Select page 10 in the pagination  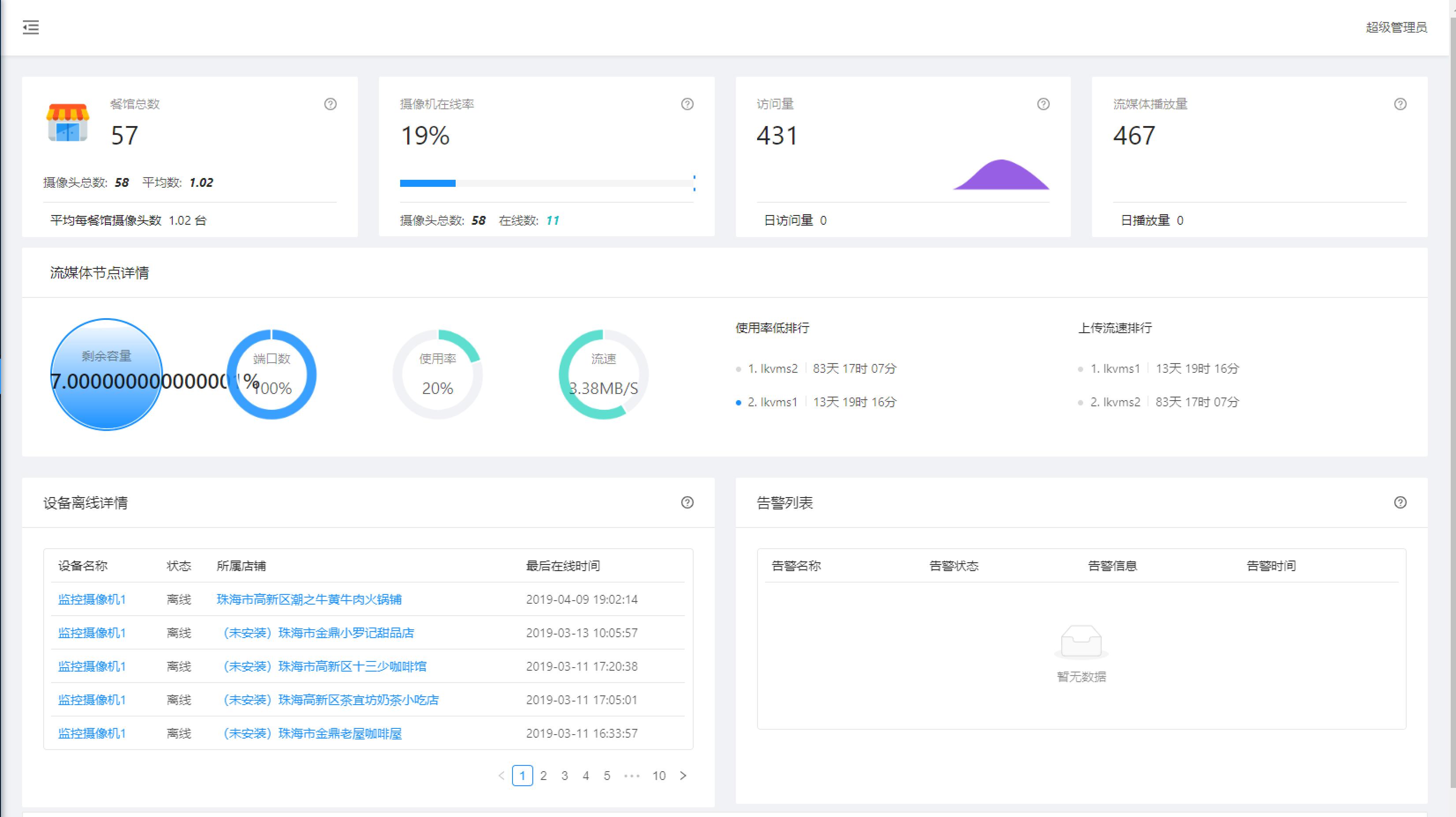658,776
